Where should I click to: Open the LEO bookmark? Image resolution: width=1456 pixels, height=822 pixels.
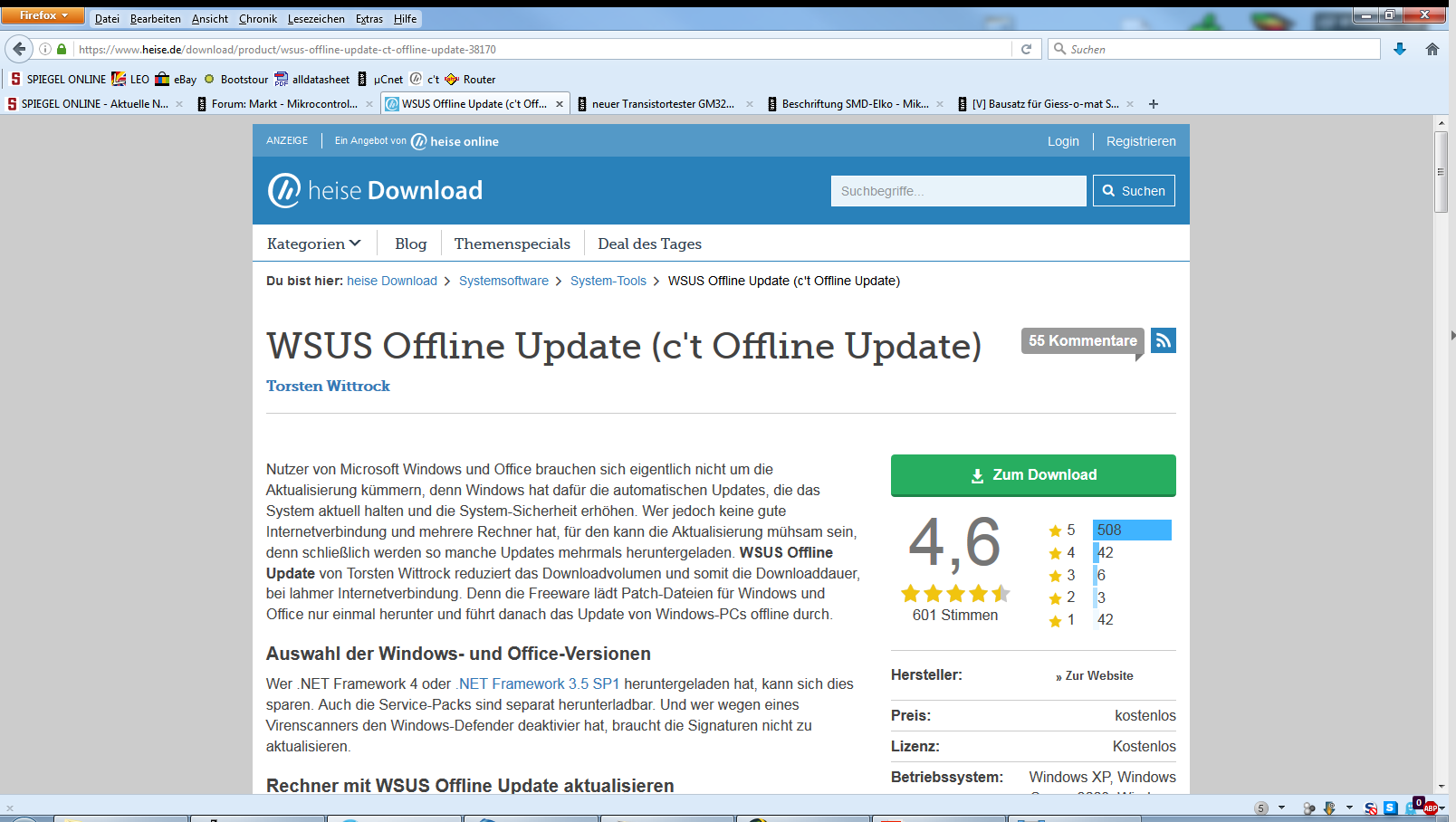[x=130, y=79]
